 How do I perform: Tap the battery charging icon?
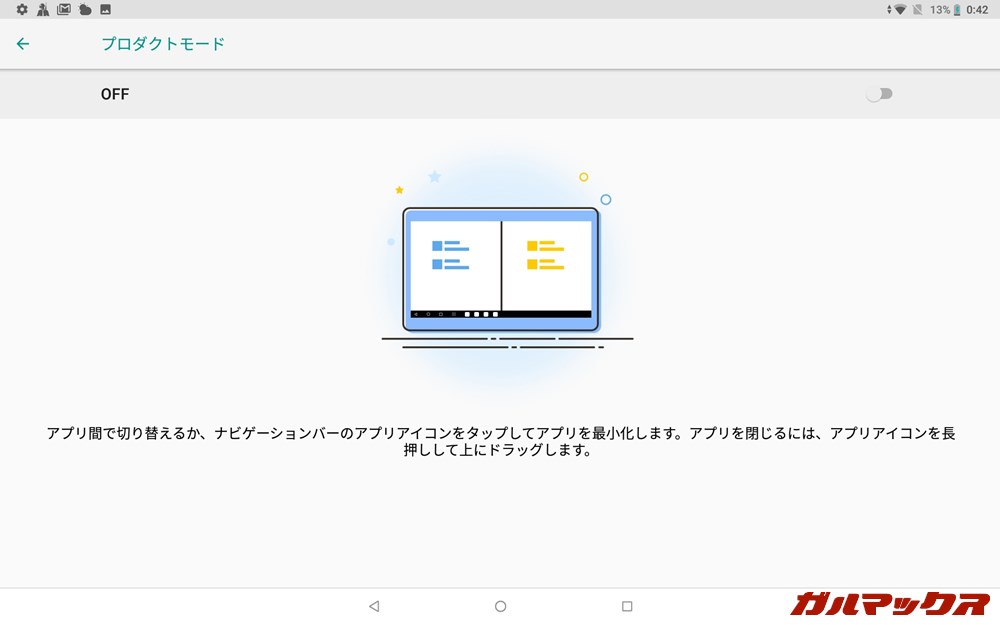(957, 9)
